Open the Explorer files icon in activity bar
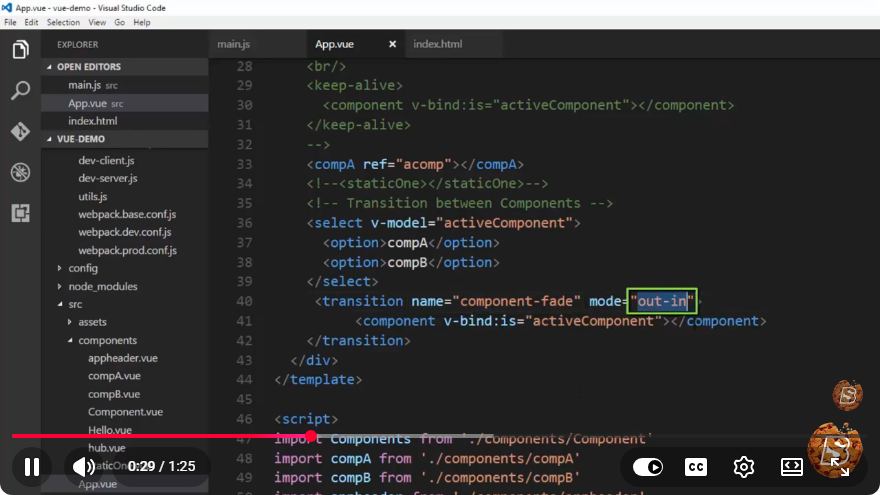880x495 pixels. 20,49
